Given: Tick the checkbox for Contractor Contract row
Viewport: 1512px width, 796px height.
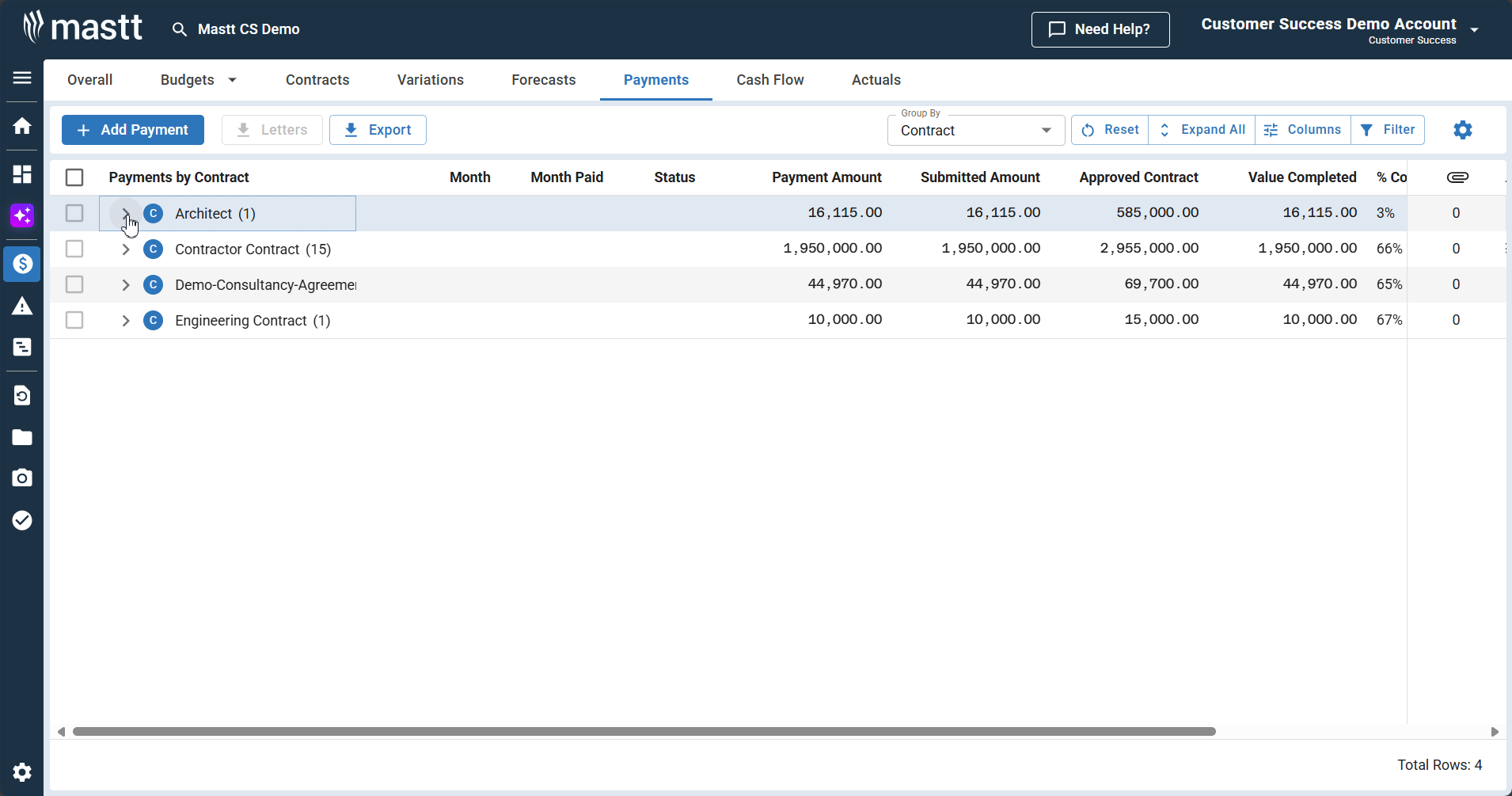Looking at the screenshot, I should (74, 249).
